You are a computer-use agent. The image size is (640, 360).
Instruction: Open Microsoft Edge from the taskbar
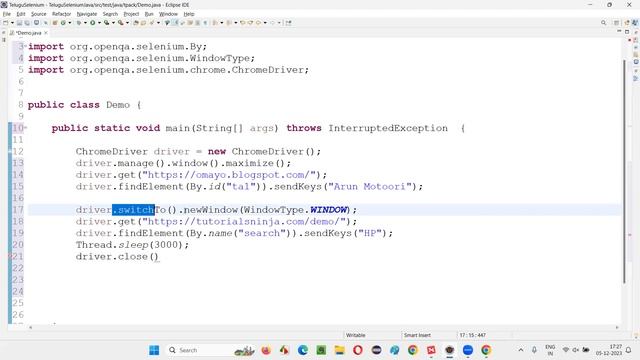[x=303, y=350]
